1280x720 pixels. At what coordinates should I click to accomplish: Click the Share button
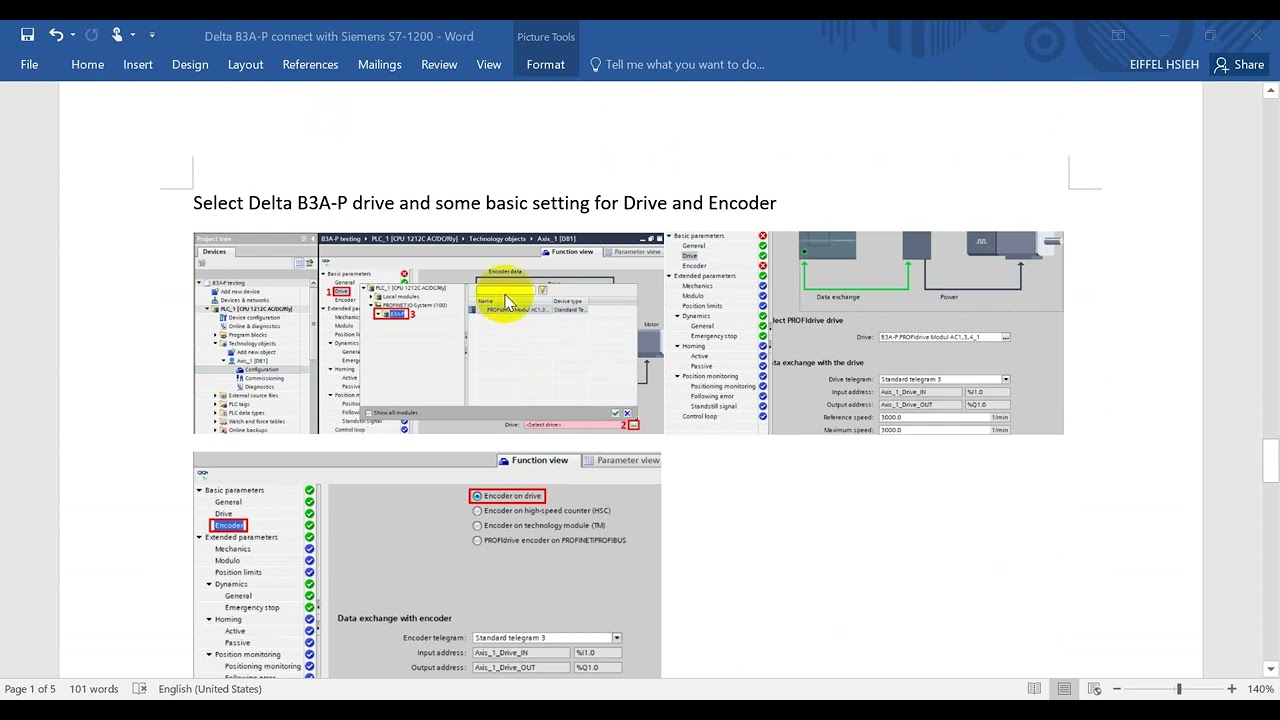coord(1239,64)
